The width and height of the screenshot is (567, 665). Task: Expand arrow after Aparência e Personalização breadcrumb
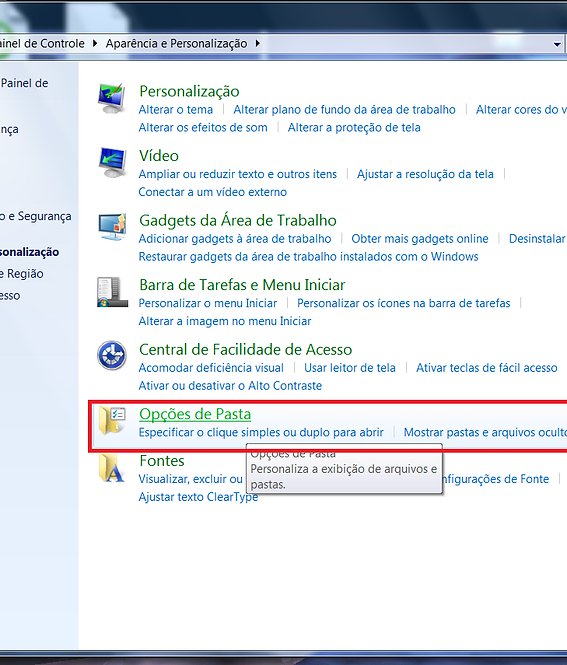point(257,43)
